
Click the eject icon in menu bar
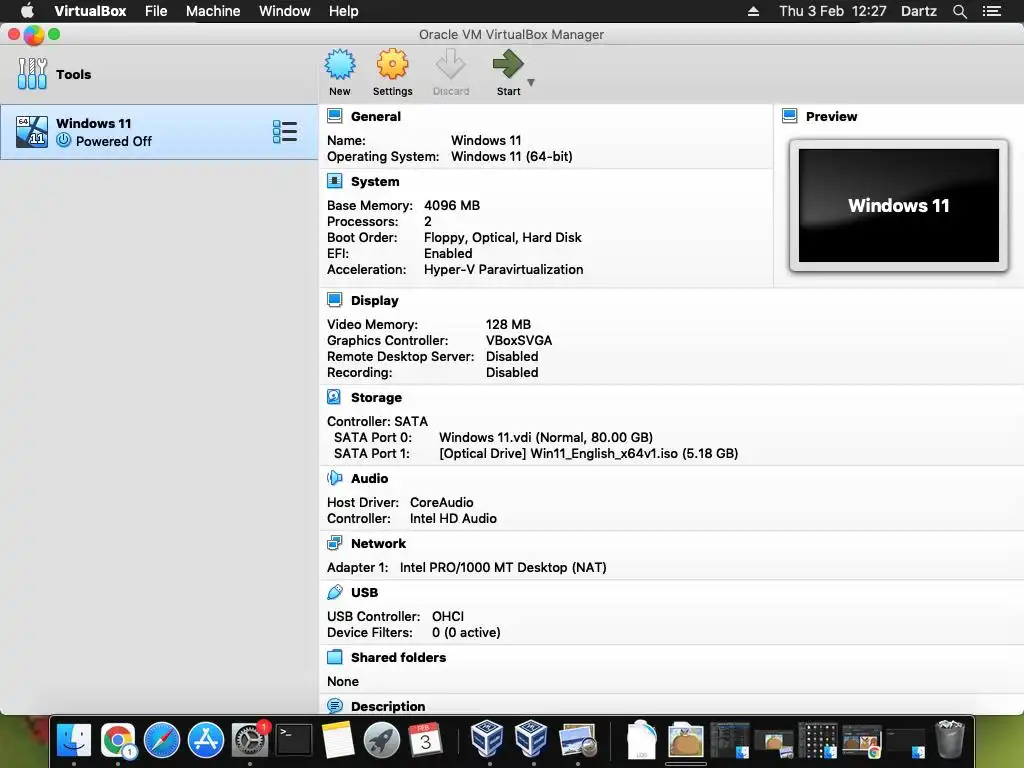[x=753, y=11]
